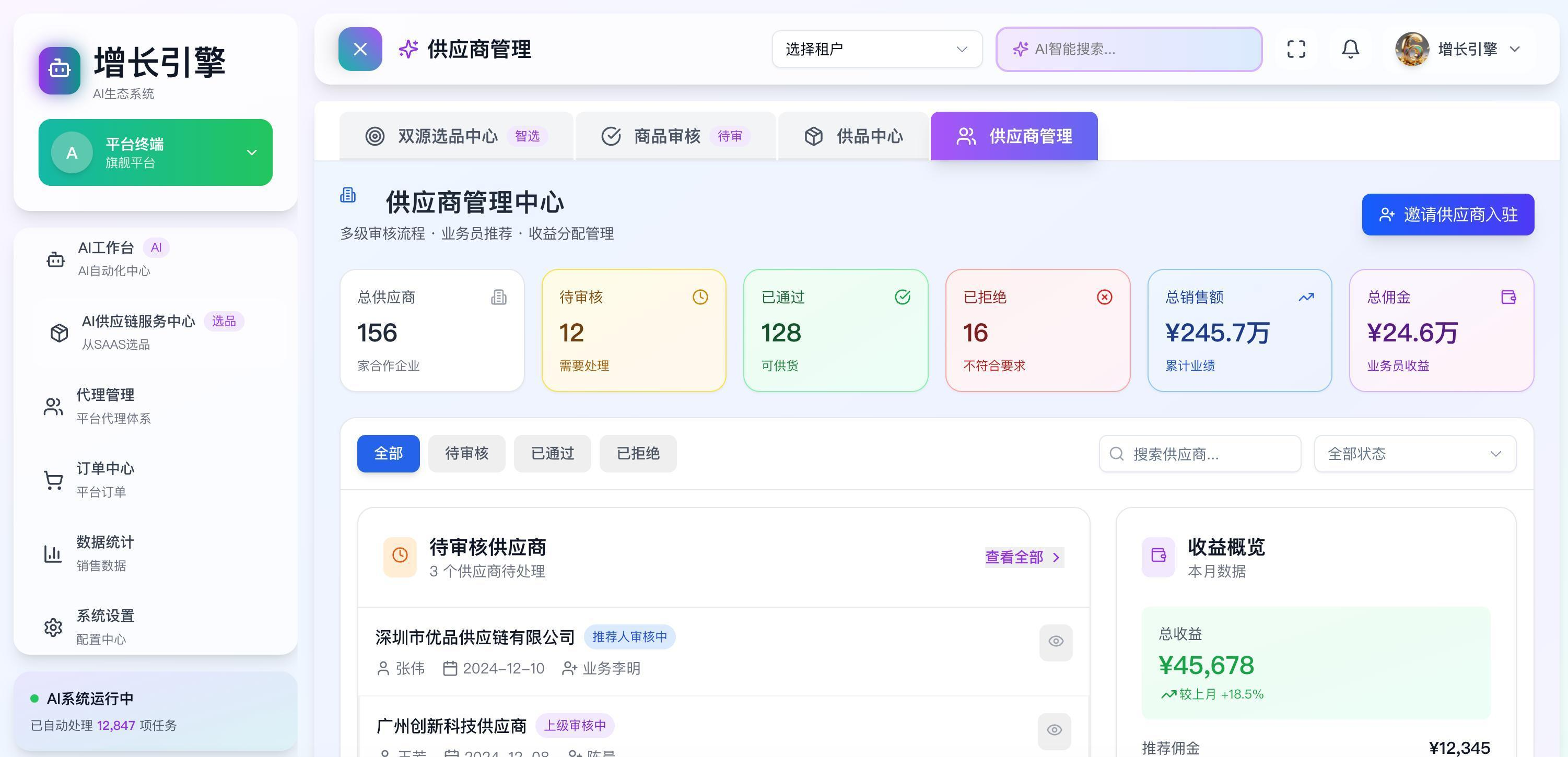Screen dimensions: 1568x757
Task: Click the robot logo icon beside 增长引擎
Action: coord(59,70)
